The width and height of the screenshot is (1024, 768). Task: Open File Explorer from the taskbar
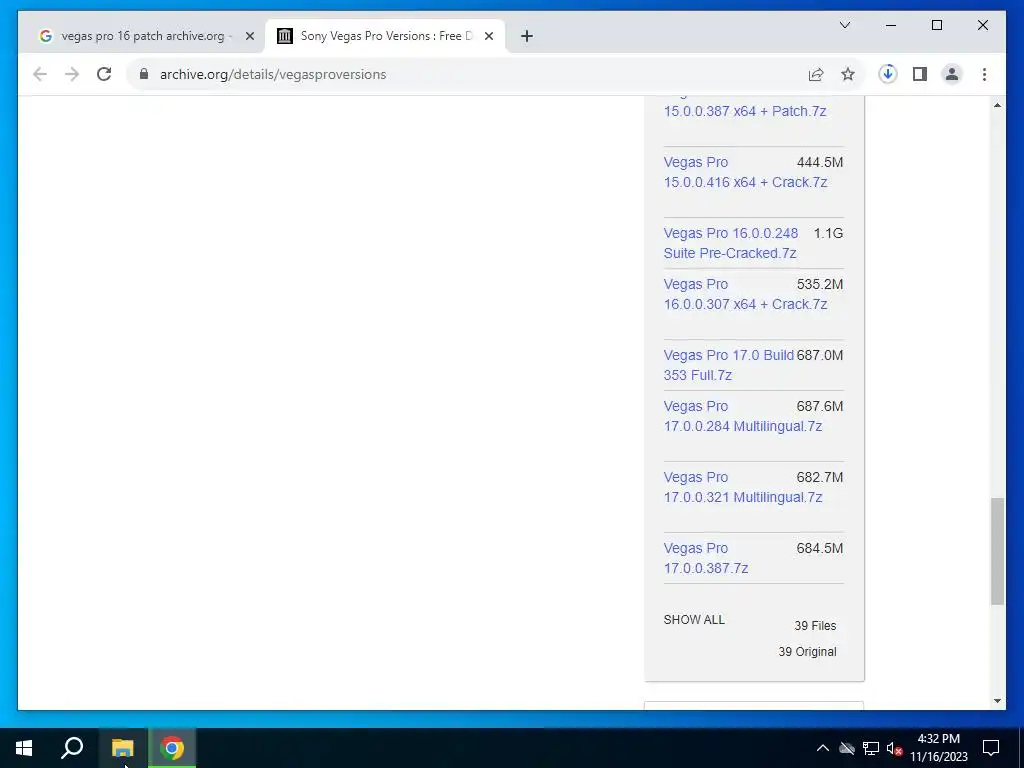coord(122,748)
